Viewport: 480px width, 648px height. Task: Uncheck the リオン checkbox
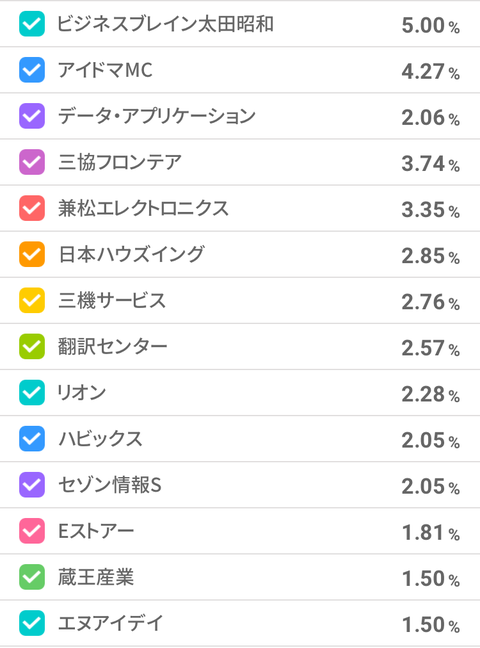(32, 393)
